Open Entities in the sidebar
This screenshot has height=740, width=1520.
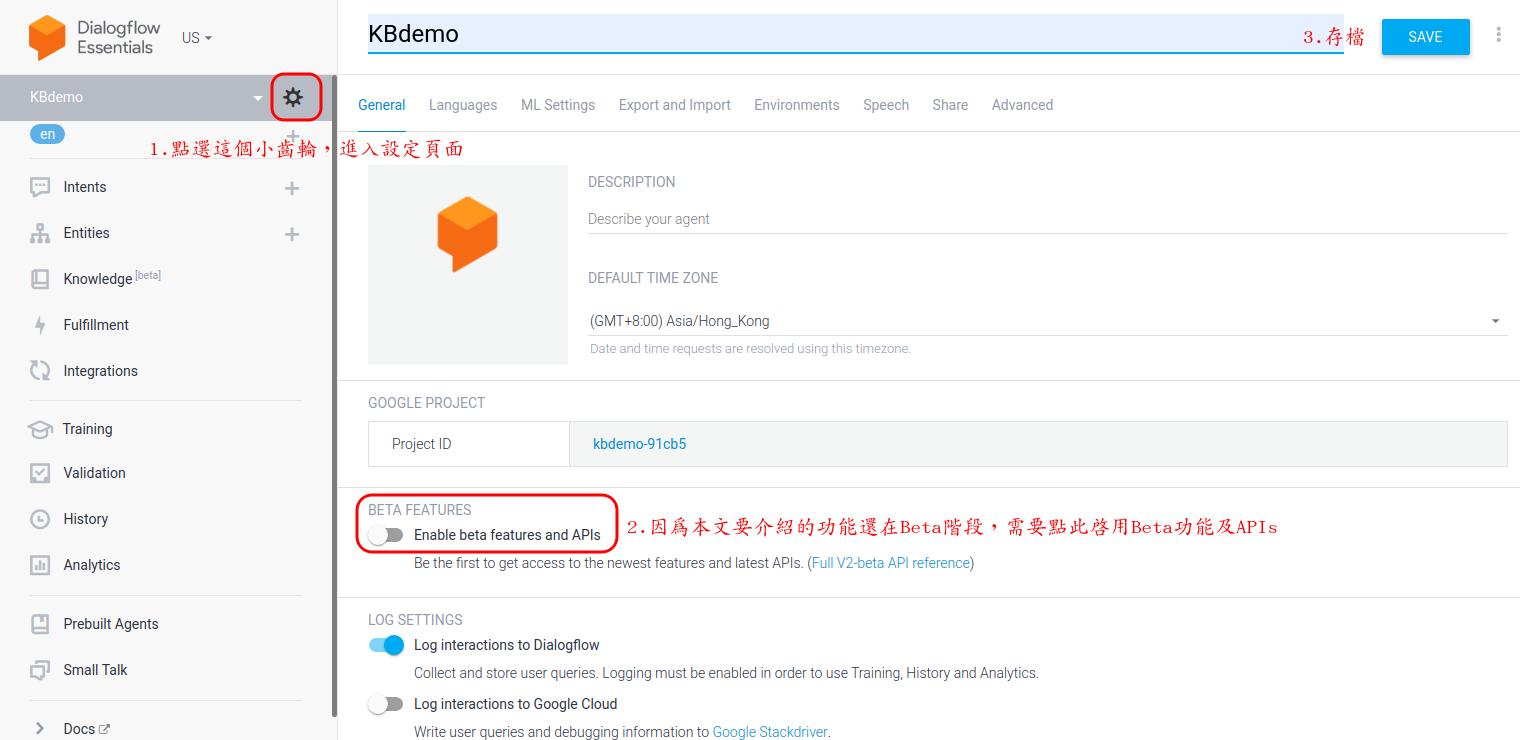click(87, 233)
